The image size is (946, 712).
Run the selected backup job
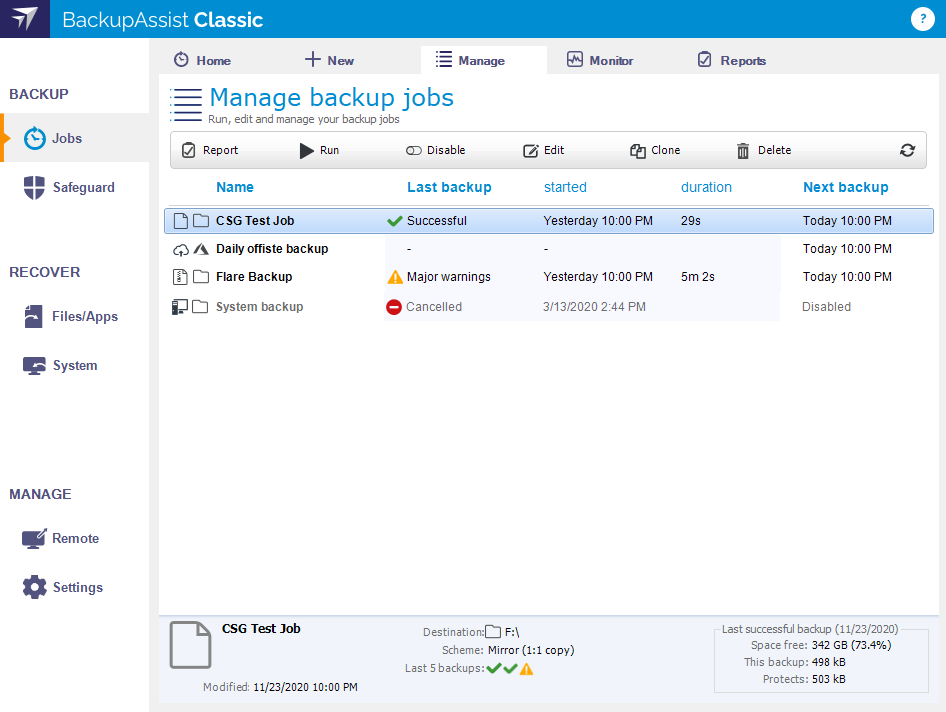coord(321,150)
